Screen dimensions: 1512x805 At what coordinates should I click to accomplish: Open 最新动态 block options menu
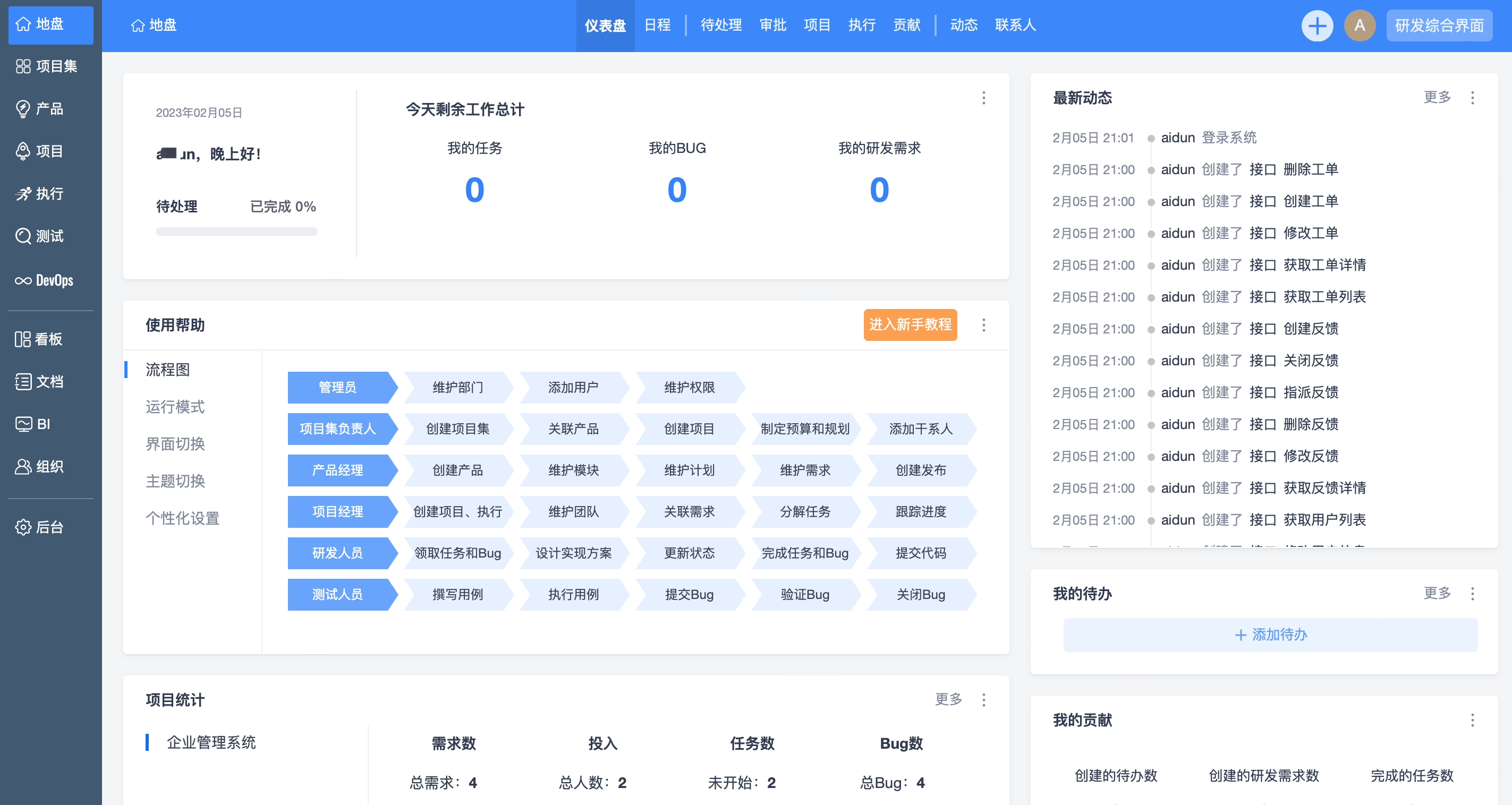(x=1472, y=98)
